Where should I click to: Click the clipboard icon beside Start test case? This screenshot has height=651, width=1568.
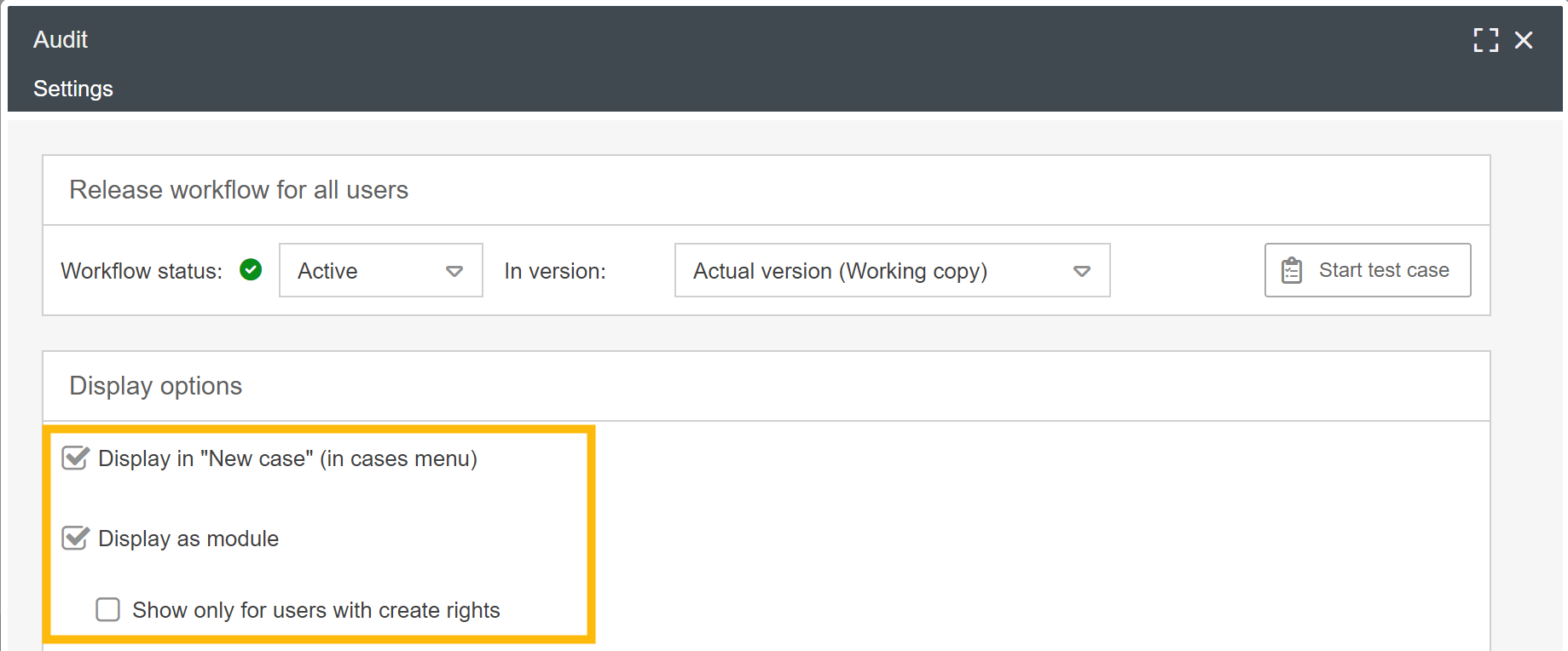coord(1292,271)
